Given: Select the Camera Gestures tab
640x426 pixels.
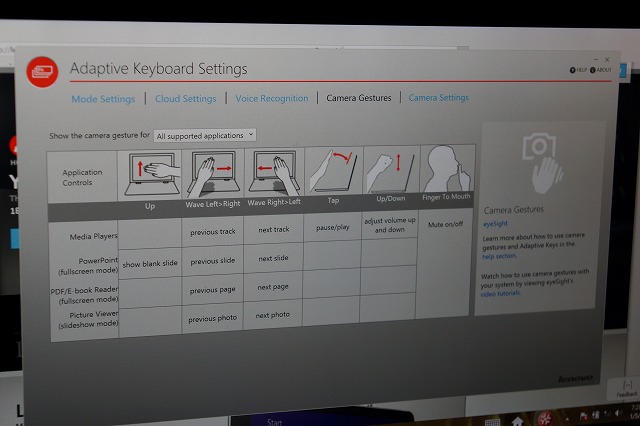Looking at the screenshot, I should [x=359, y=98].
